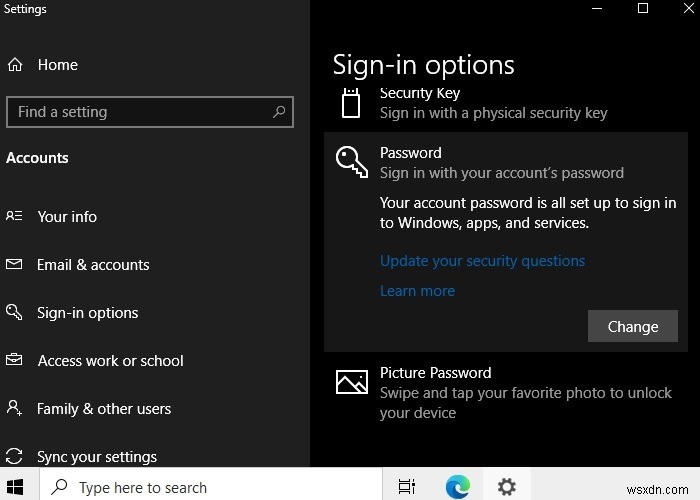This screenshot has height=500, width=700.
Task: Click the Sync your settings arrows icon
Action: 14,456
